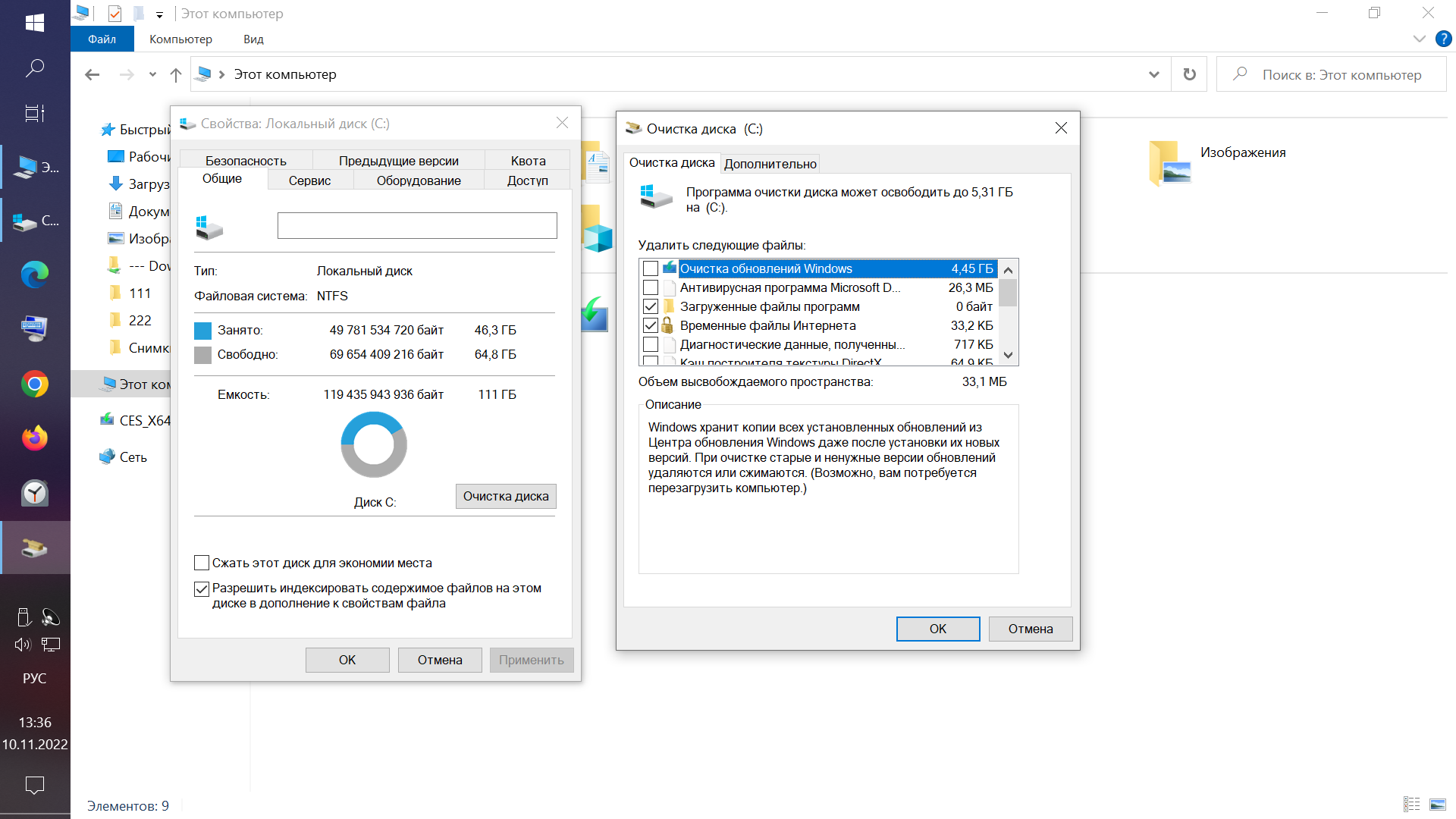The image size is (1456, 819).
Task: Open the Сервис tab in properties
Action: [x=309, y=180]
